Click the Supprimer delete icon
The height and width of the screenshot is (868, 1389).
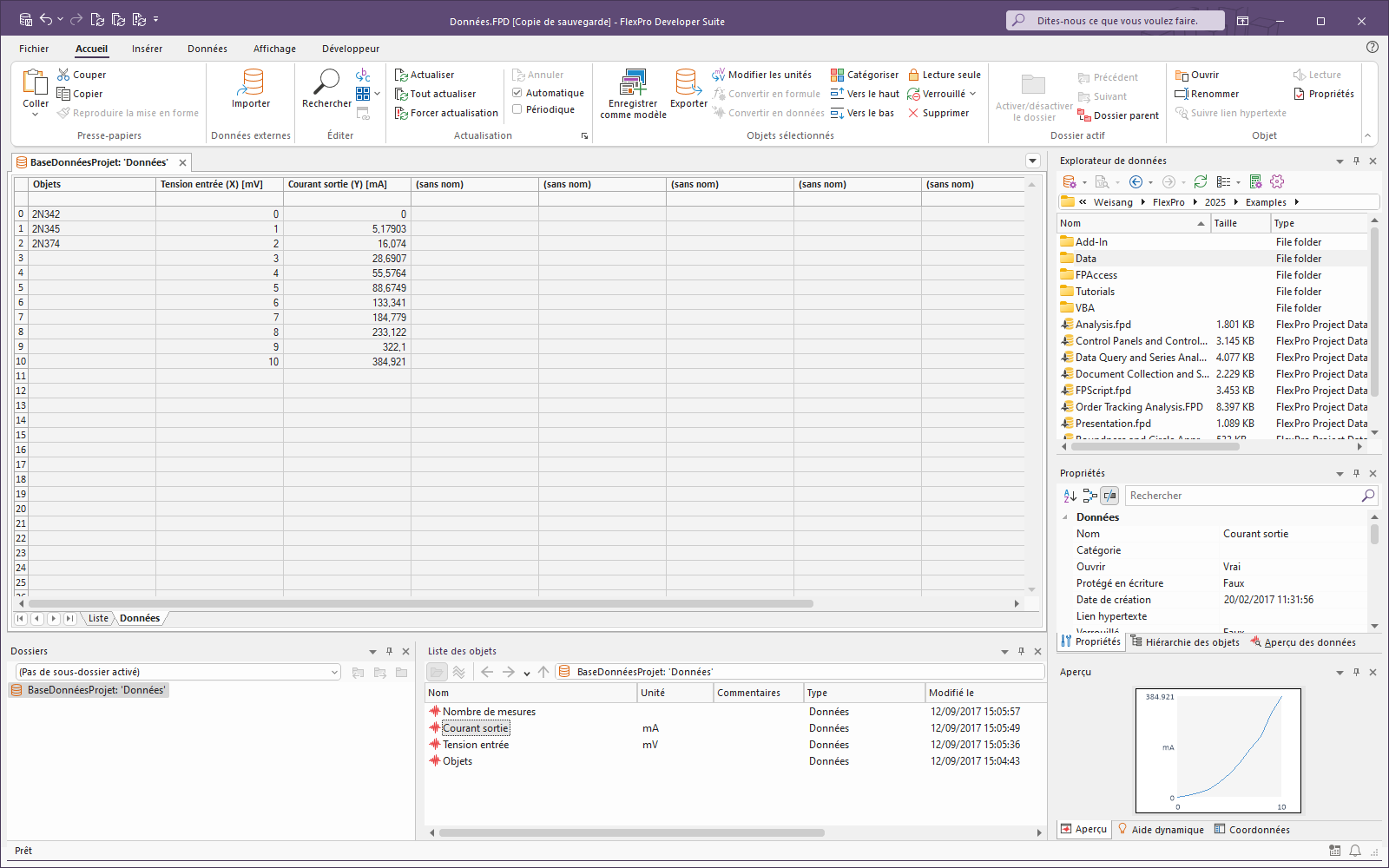(913, 113)
